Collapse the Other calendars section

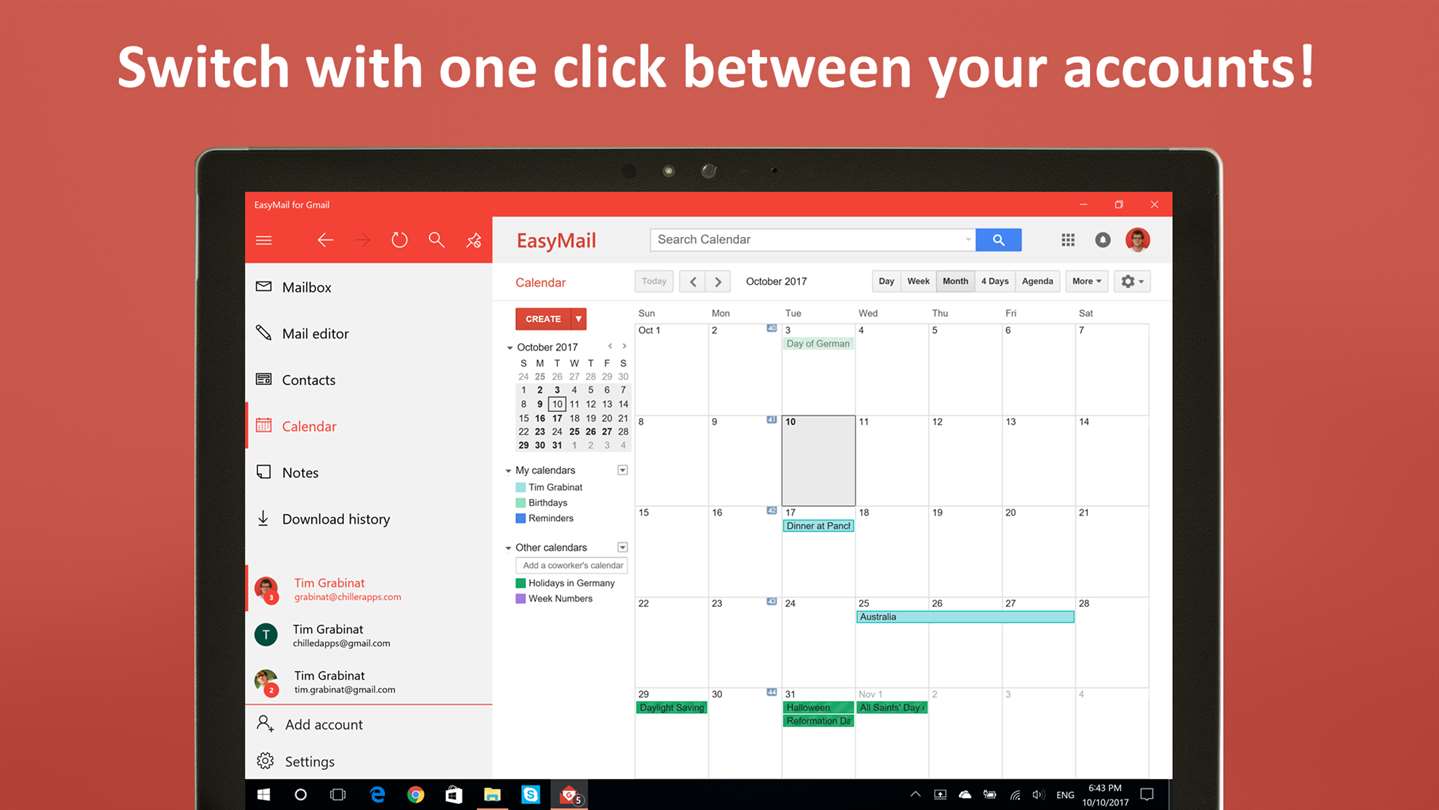coord(509,548)
